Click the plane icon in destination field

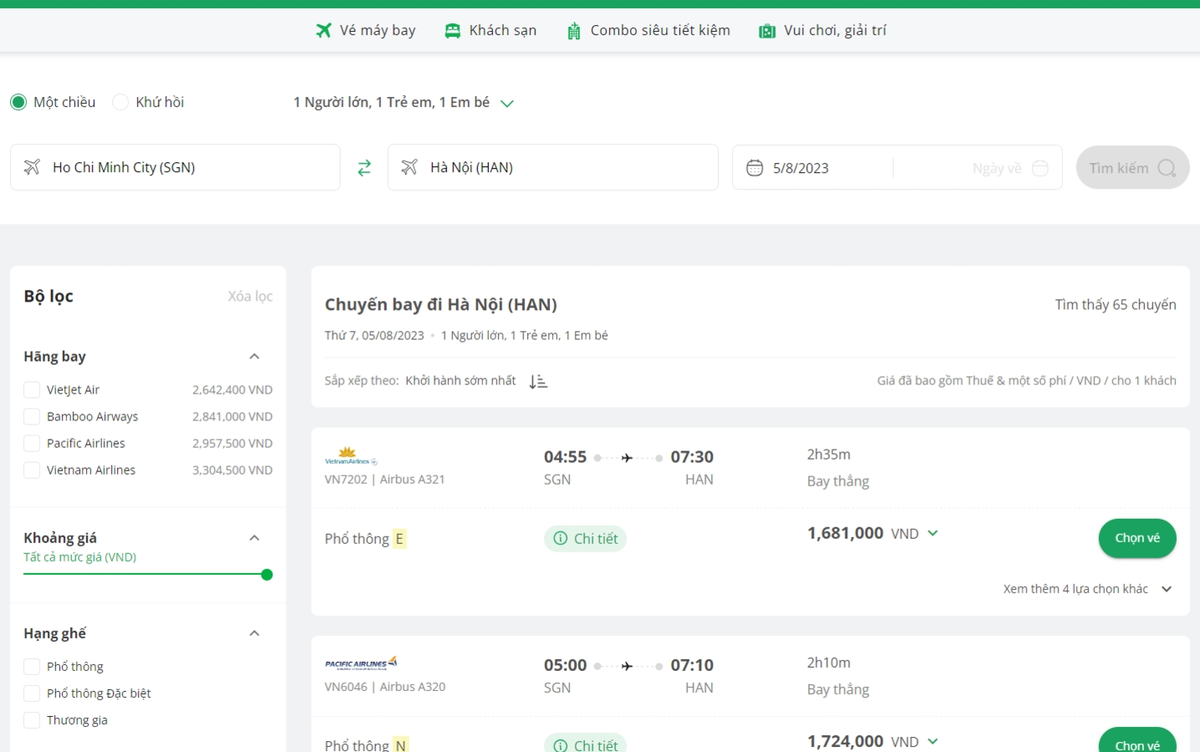[409, 167]
